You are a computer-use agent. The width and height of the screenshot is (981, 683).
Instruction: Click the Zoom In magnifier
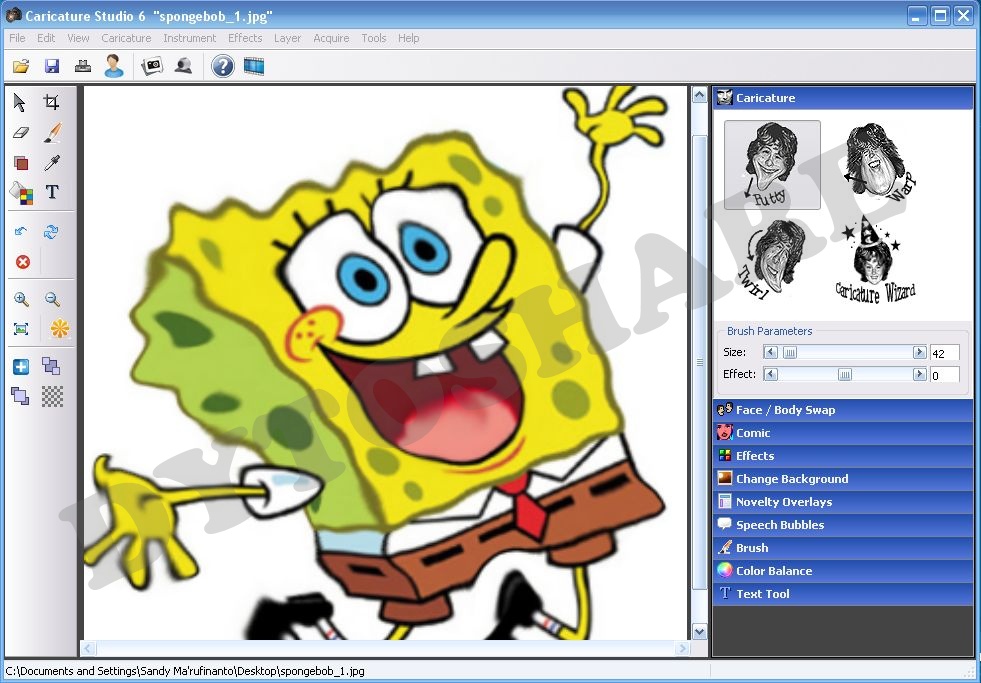click(21, 299)
